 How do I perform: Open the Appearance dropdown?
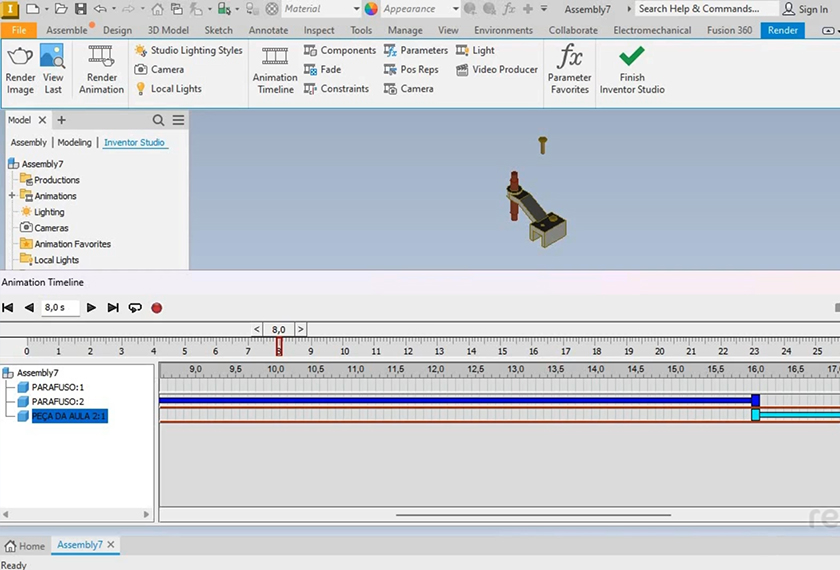tap(418, 9)
